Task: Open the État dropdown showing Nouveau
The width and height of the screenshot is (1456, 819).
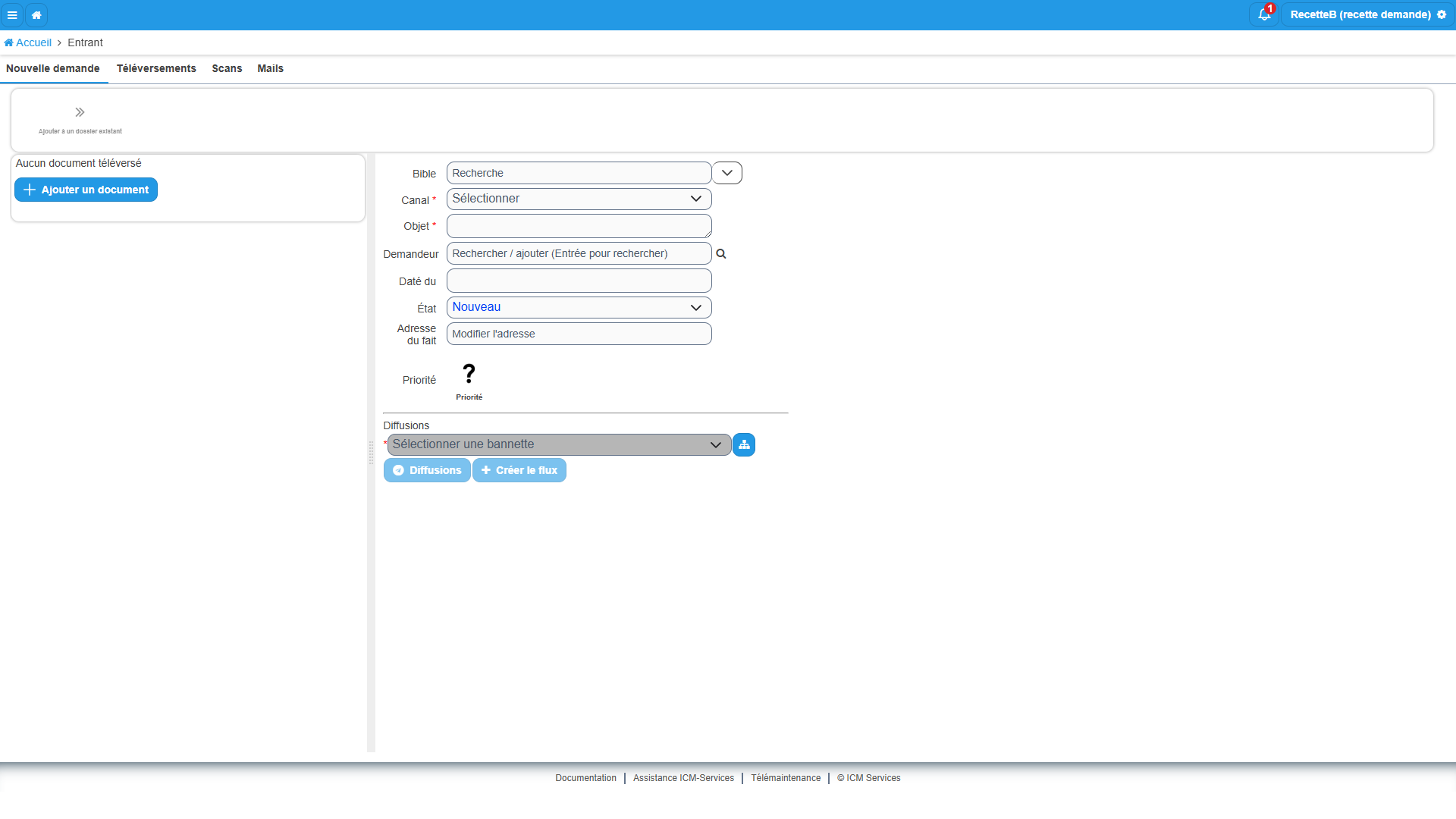Action: [579, 307]
